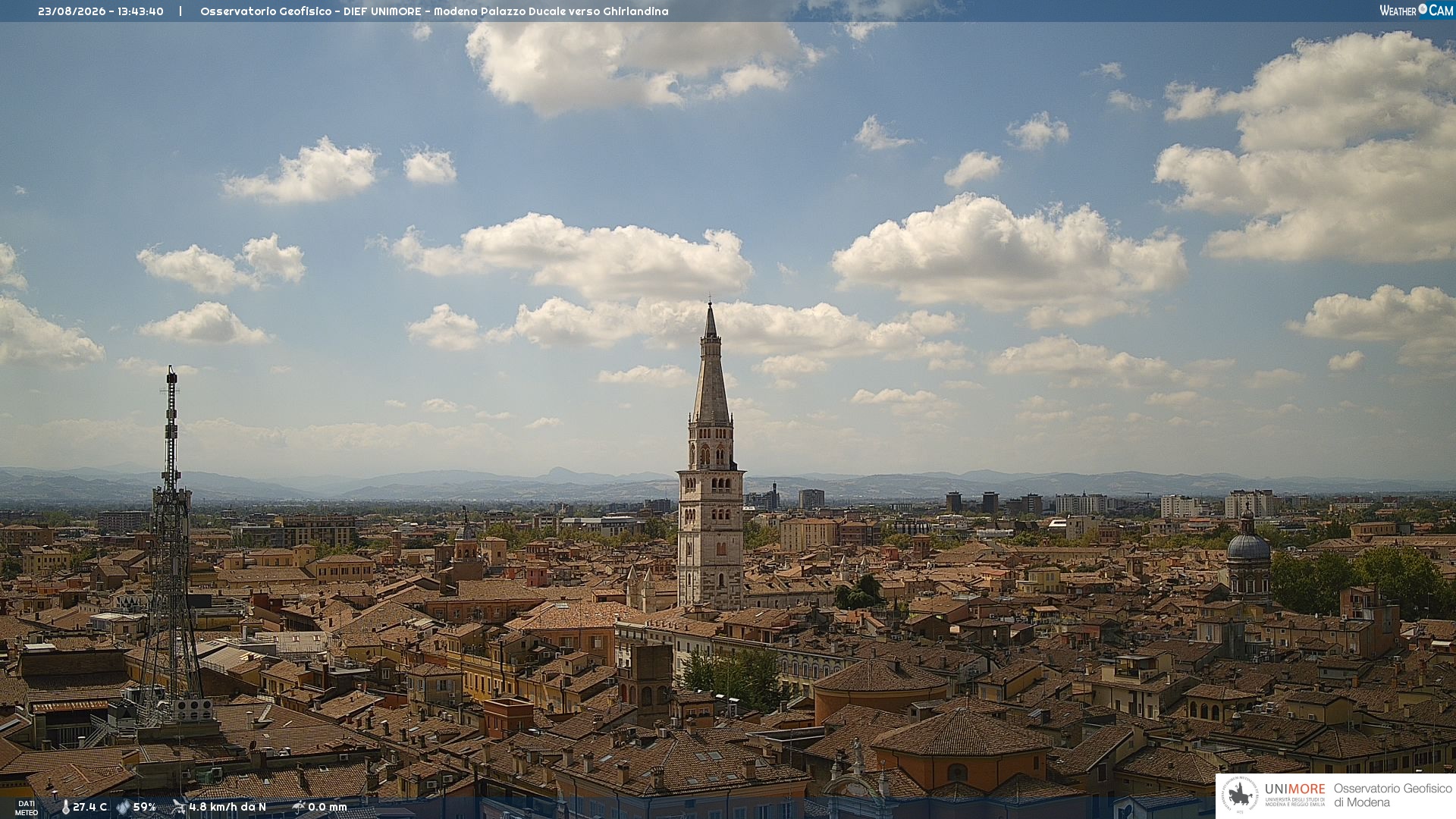The image size is (1456, 819).
Task: Click the thermometer temperature icon
Action: pos(65,807)
